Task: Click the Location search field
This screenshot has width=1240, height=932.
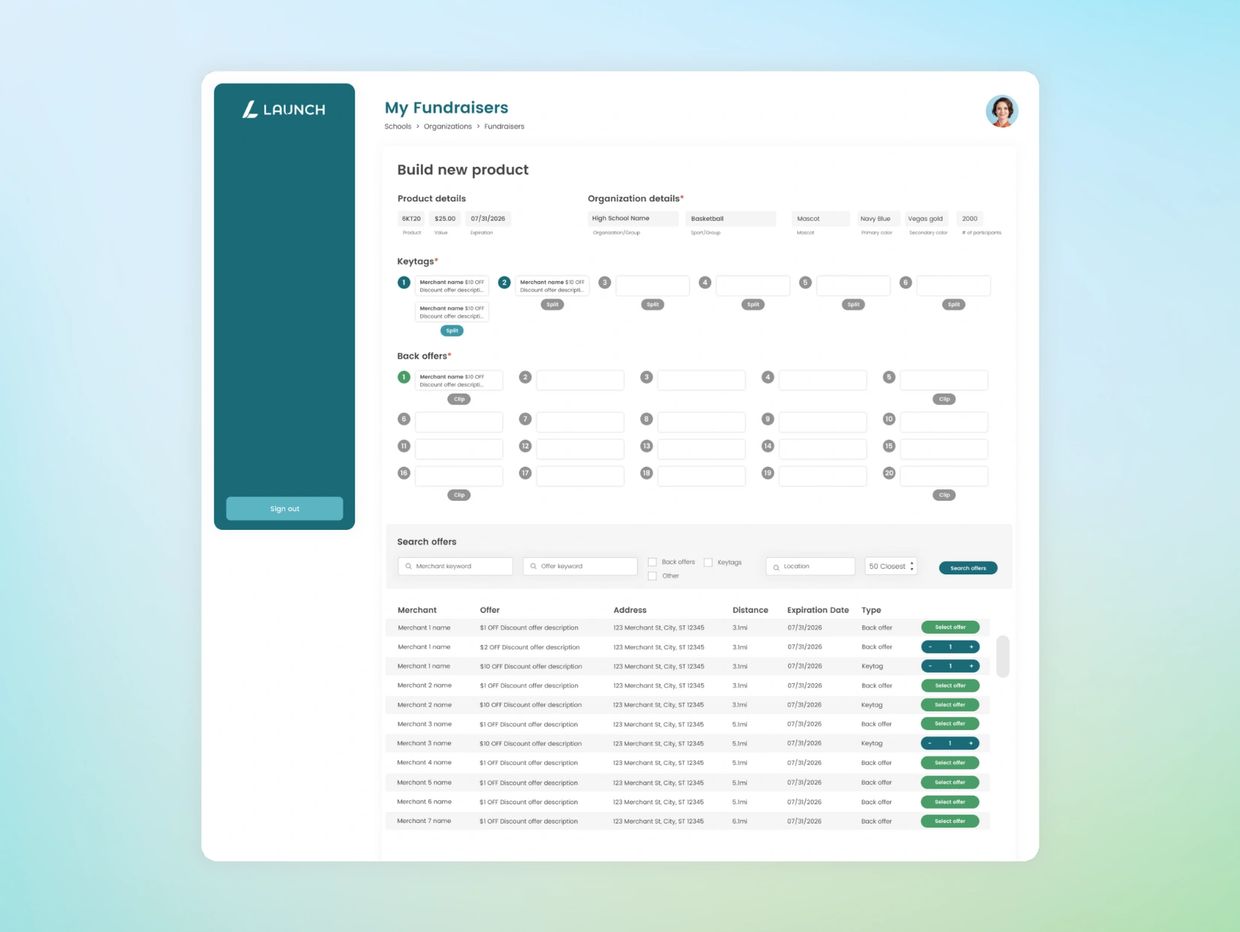Action: [811, 566]
